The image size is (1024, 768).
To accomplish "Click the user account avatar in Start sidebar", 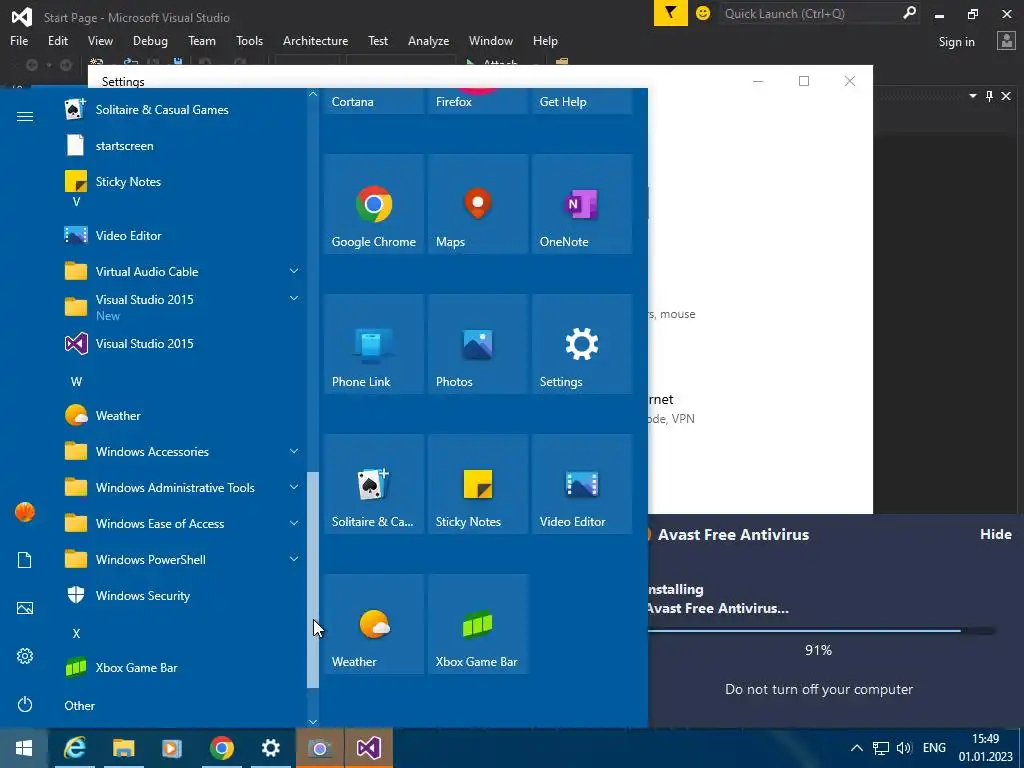I will 25,512.
